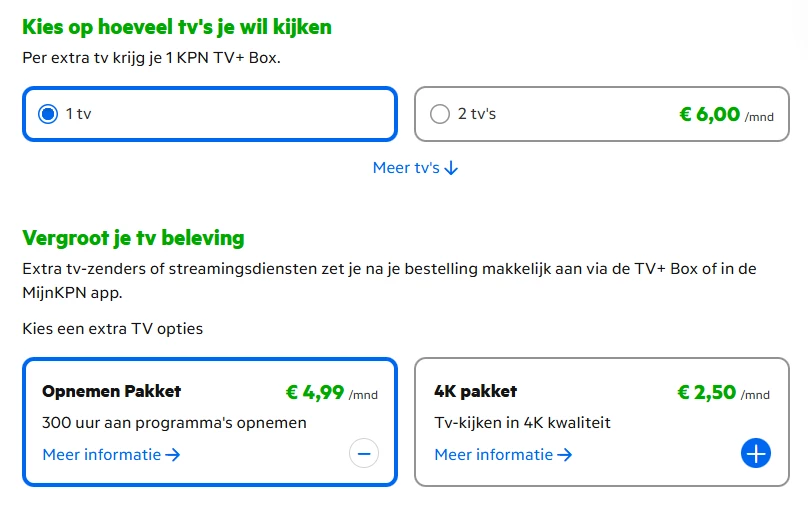Open "Meer informatie" for 4K pakket
The height and width of the screenshot is (512, 808).
[493, 455]
